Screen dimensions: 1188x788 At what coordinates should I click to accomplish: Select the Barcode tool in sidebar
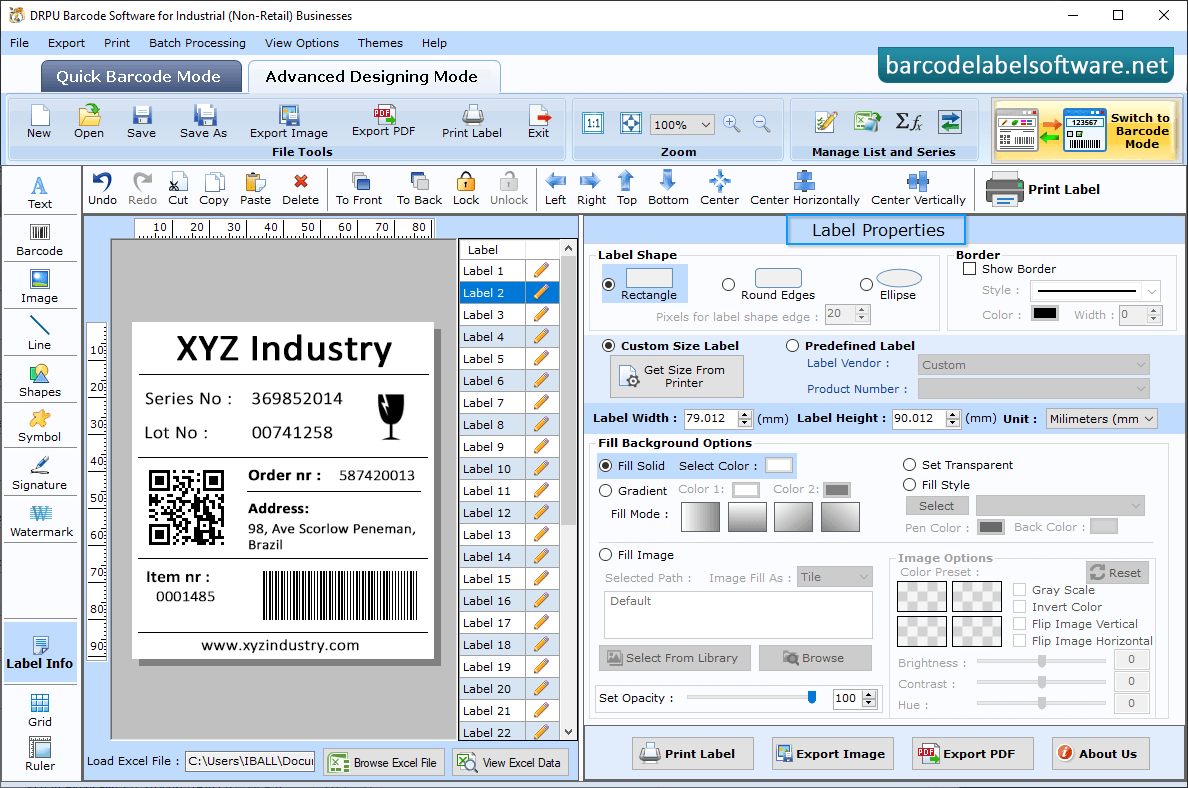[39, 240]
